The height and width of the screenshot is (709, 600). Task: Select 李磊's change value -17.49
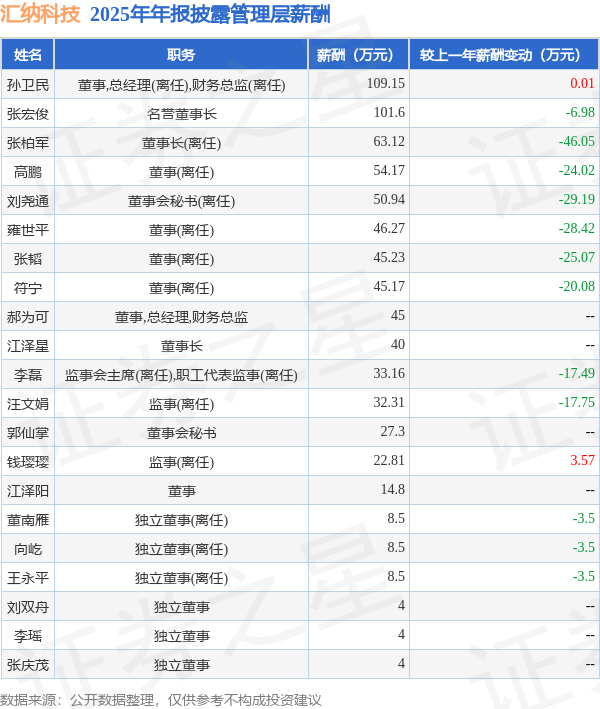tap(576, 373)
